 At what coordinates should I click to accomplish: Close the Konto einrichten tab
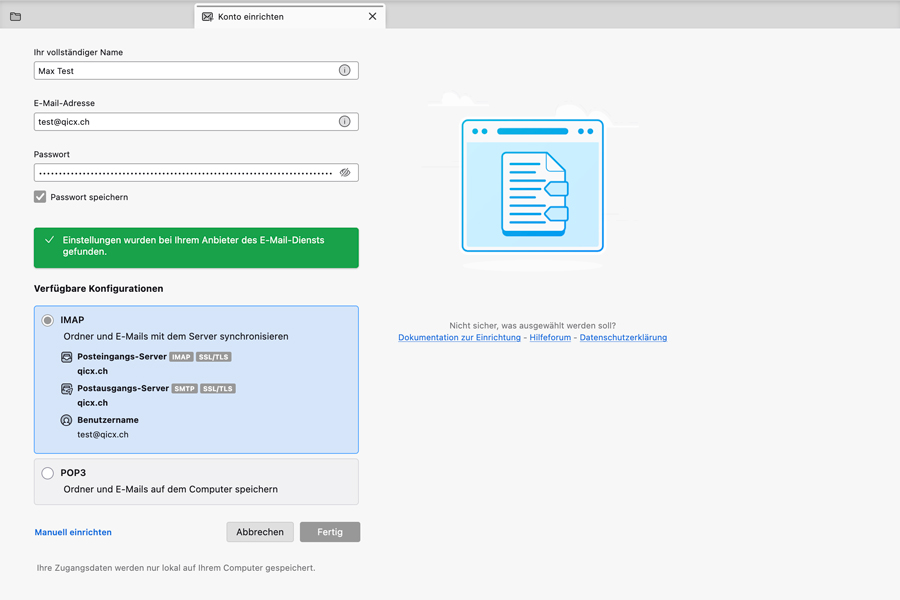coord(372,17)
